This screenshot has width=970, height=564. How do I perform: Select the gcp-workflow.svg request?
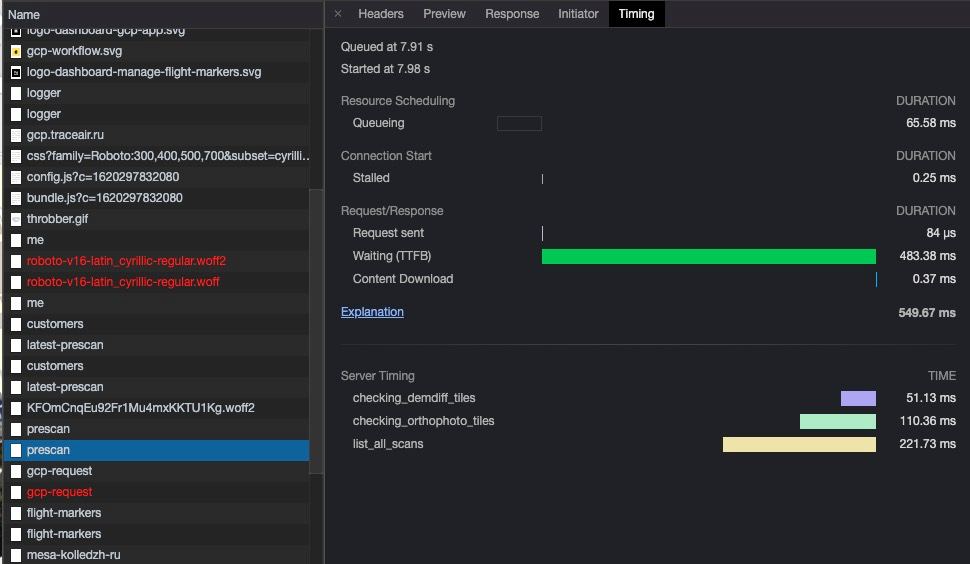tap(157, 51)
